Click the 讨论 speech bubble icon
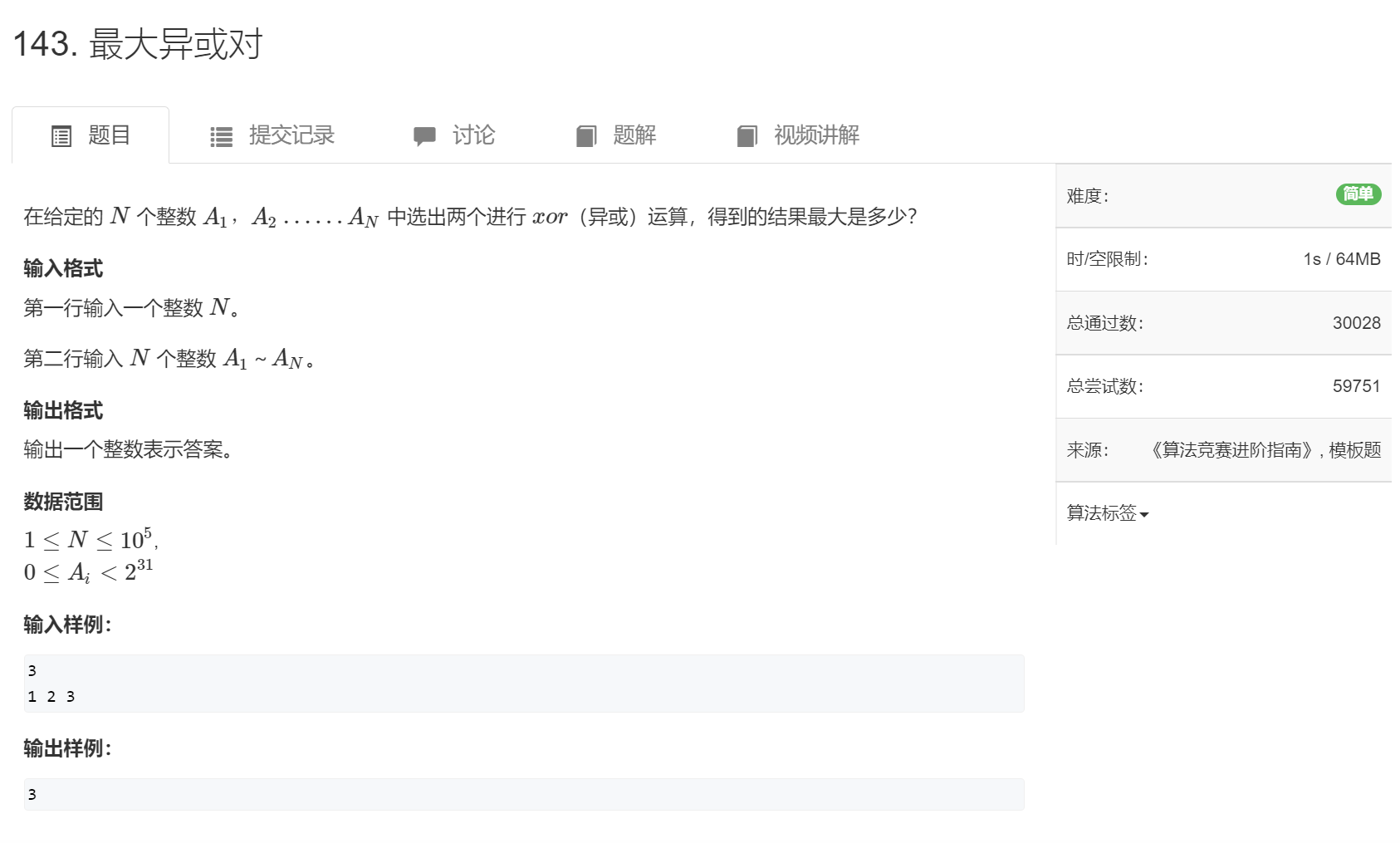The height and width of the screenshot is (843, 1400). point(424,136)
